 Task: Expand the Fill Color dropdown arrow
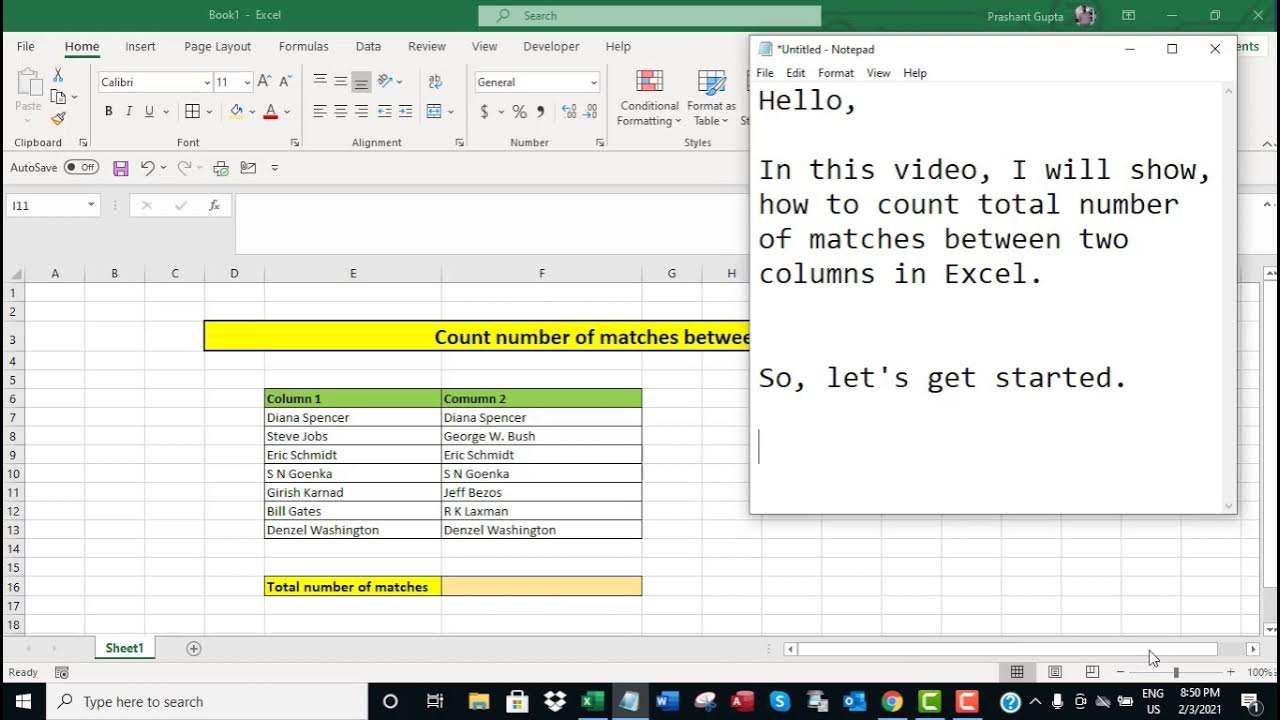252,112
